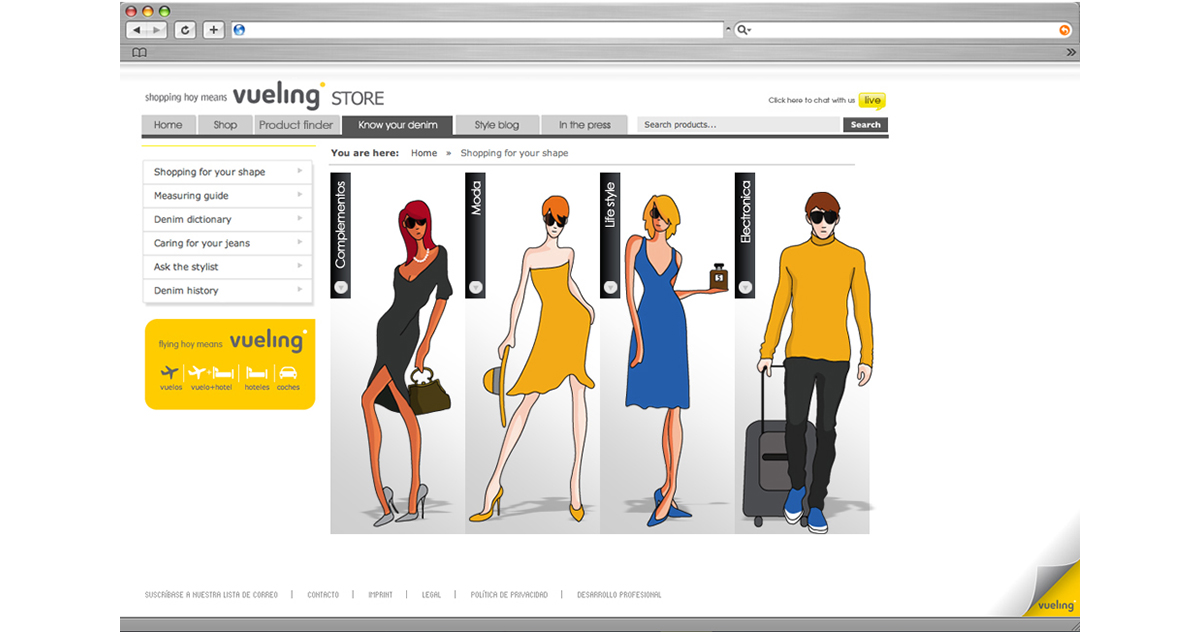
Task: Click the flying hoy means vueling logo
Action: tap(231, 341)
